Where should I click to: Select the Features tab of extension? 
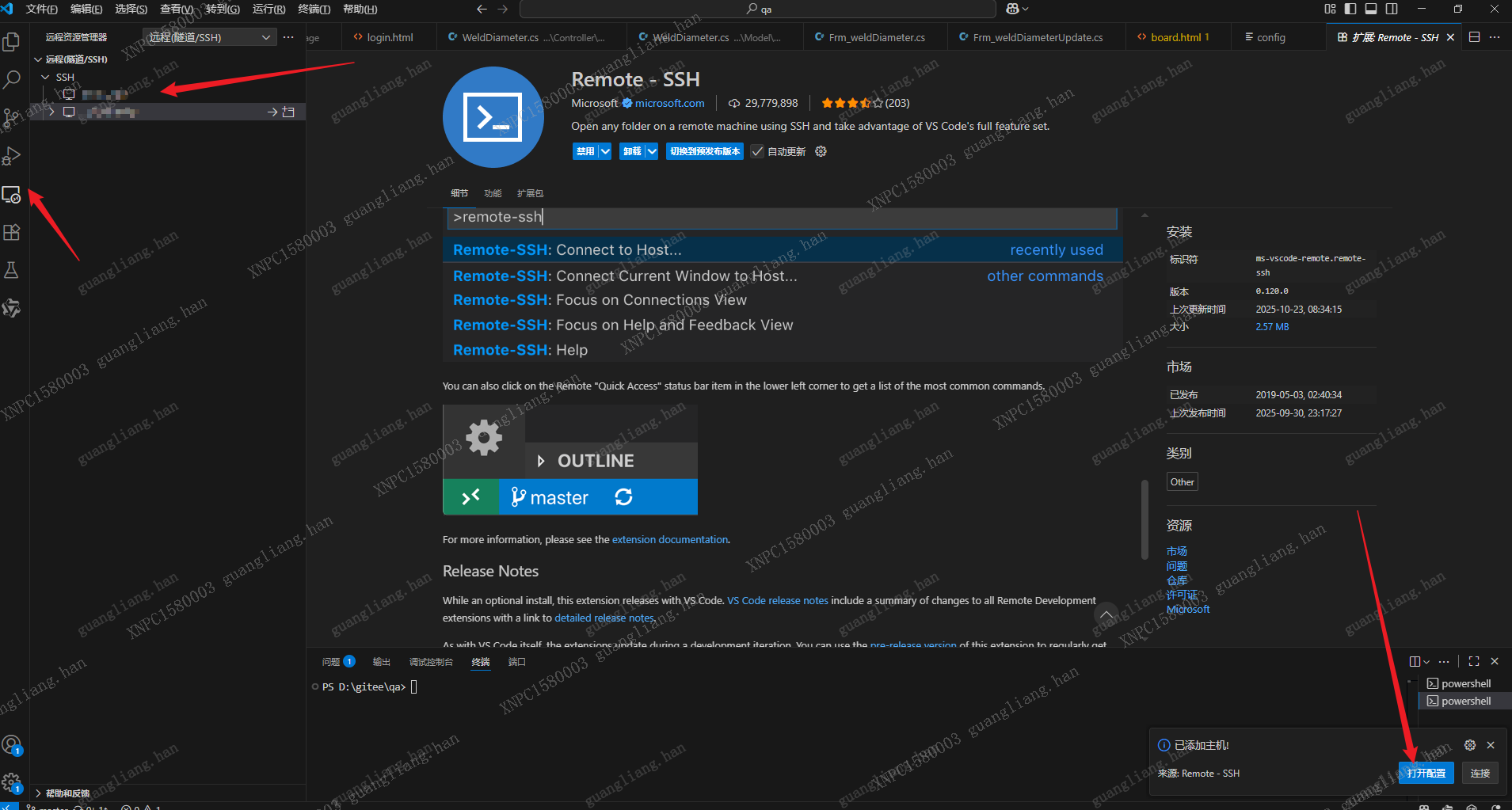493,193
